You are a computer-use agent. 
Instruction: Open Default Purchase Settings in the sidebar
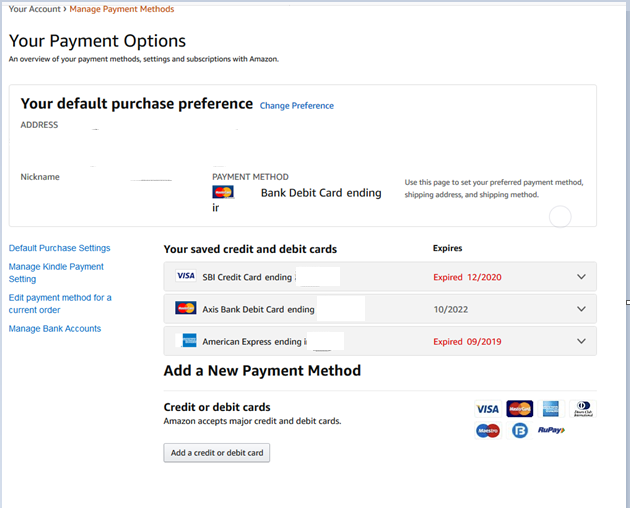click(59, 248)
